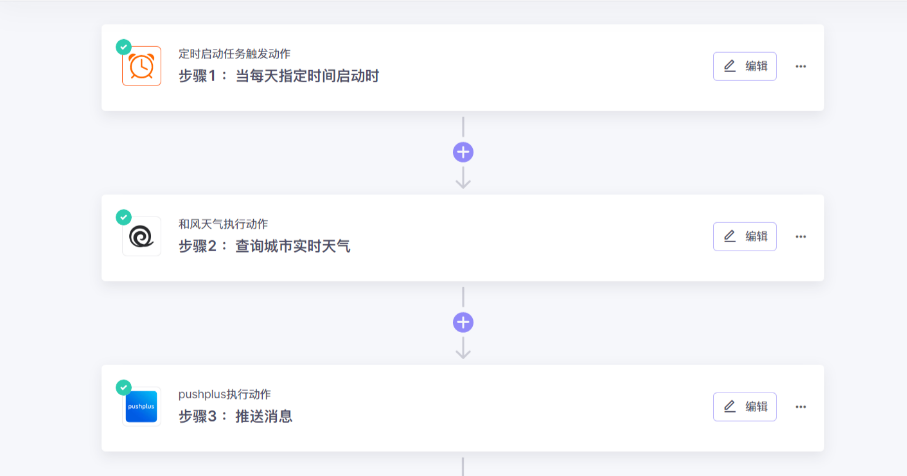Click the green checkmark on step 2

123,217
